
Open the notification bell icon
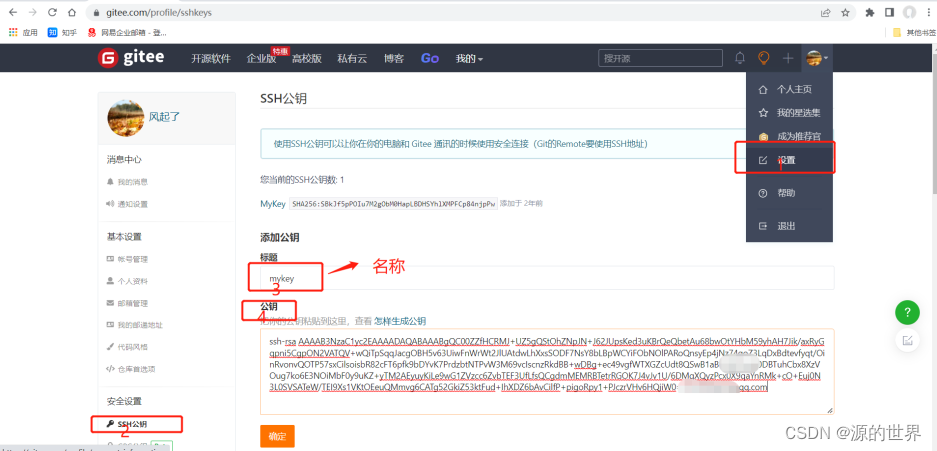[740, 58]
